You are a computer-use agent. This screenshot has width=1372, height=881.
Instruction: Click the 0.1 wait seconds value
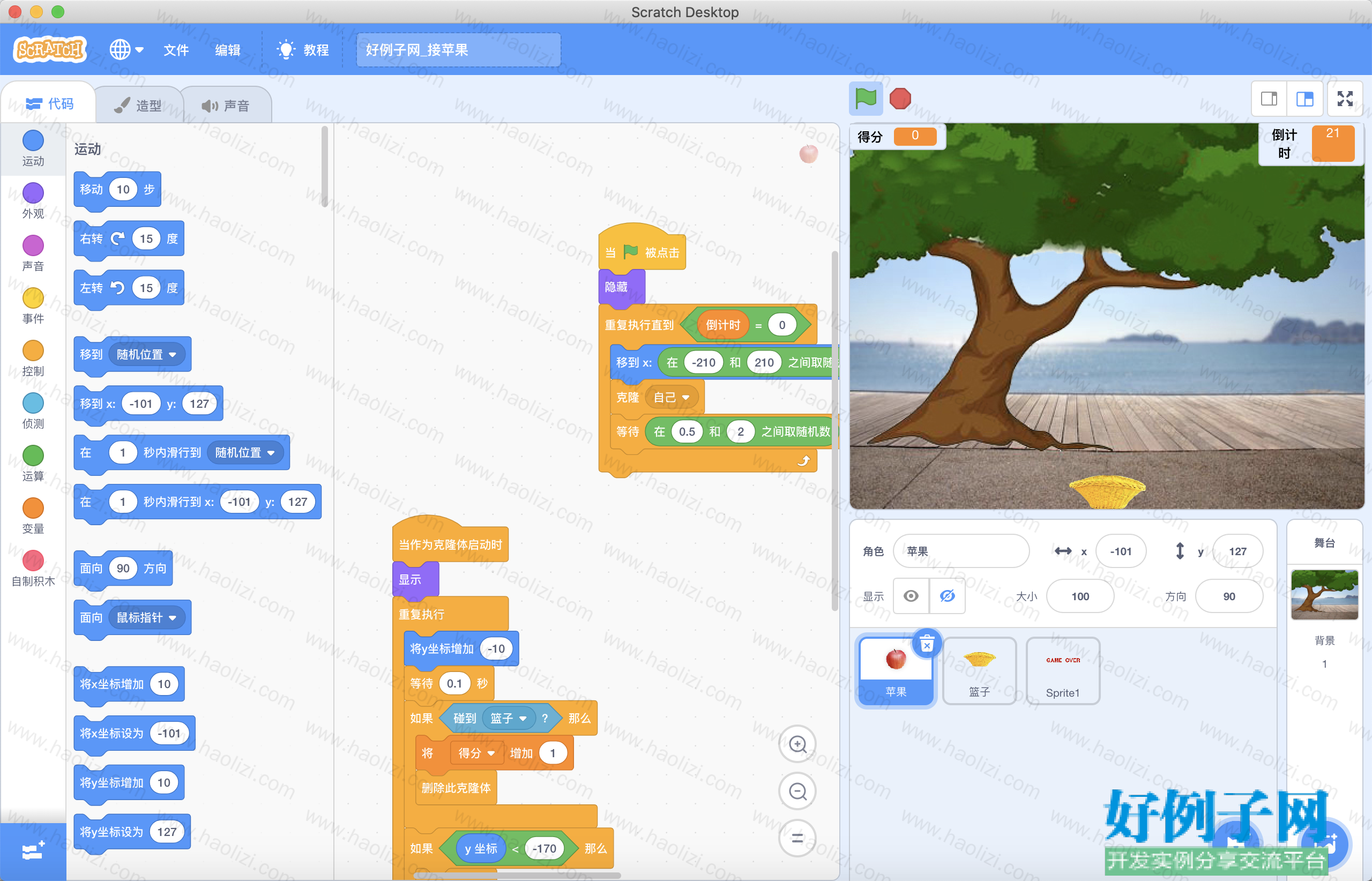[454, 684]
